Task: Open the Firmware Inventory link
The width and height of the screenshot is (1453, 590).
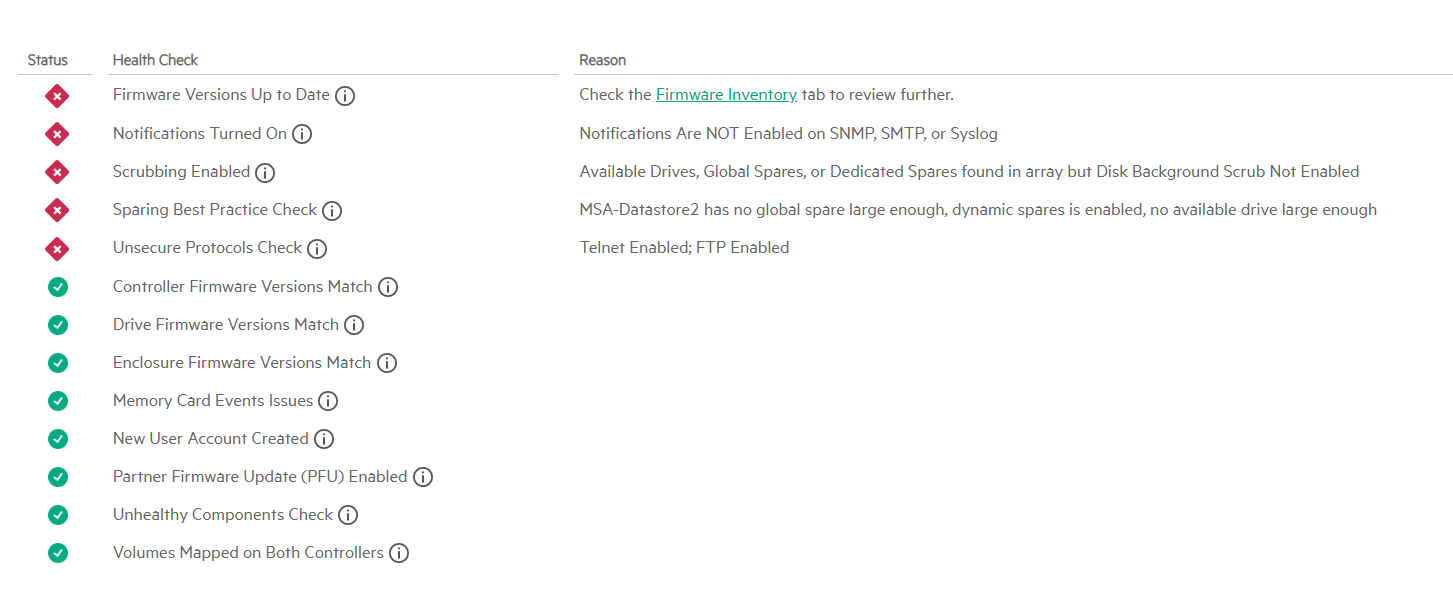Action: tap(726, 95)
